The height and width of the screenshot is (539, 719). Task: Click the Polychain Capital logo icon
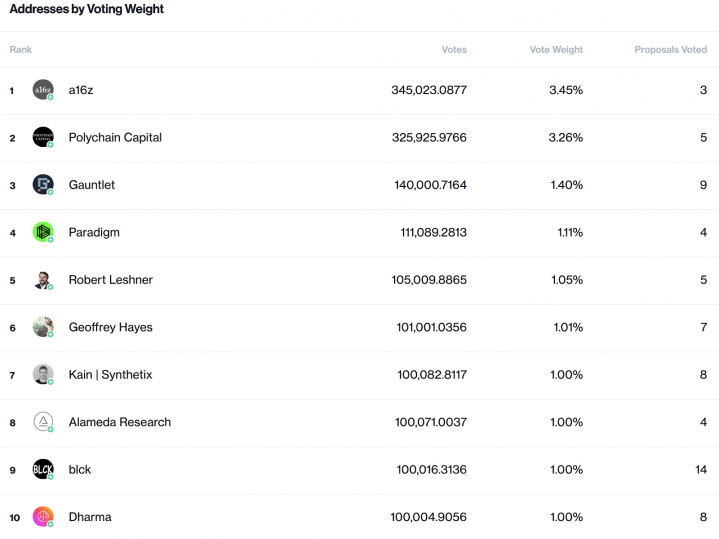pos(43,137)
